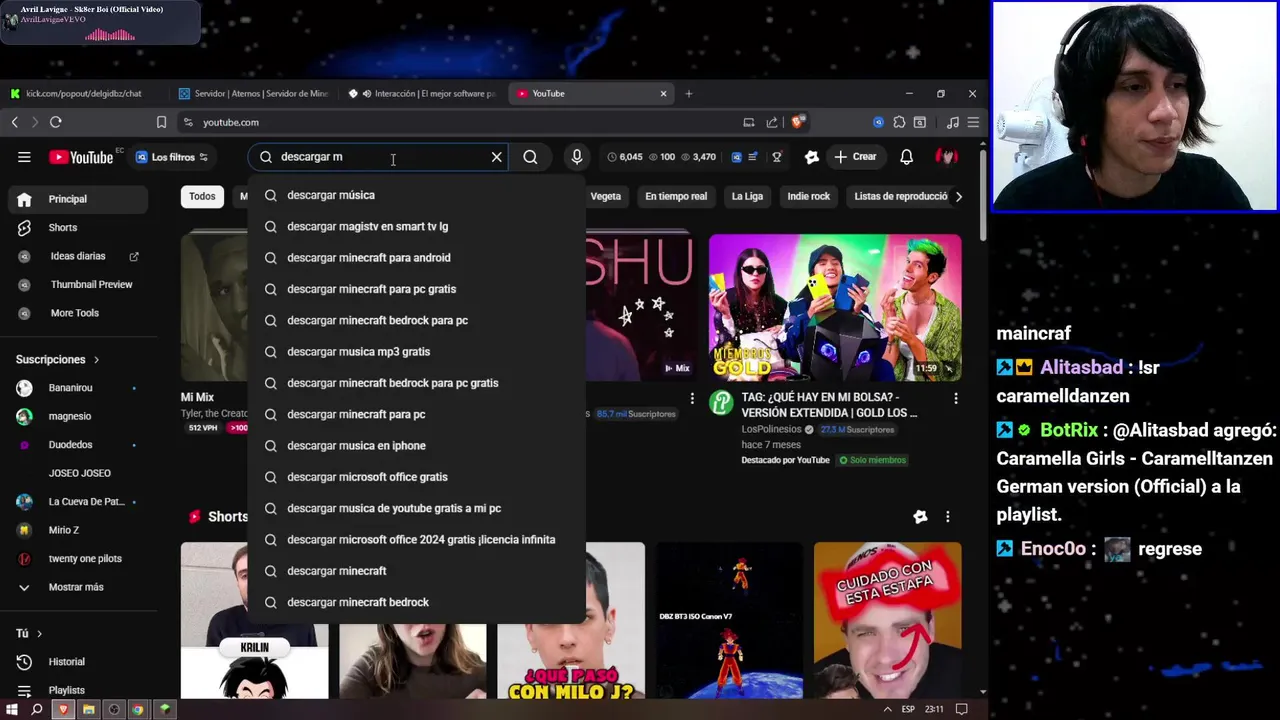Pick the last suggestion 'descargar minecraft bedrock'
The height and width of the screenshot is (720, 1280).
click(416, 602)
